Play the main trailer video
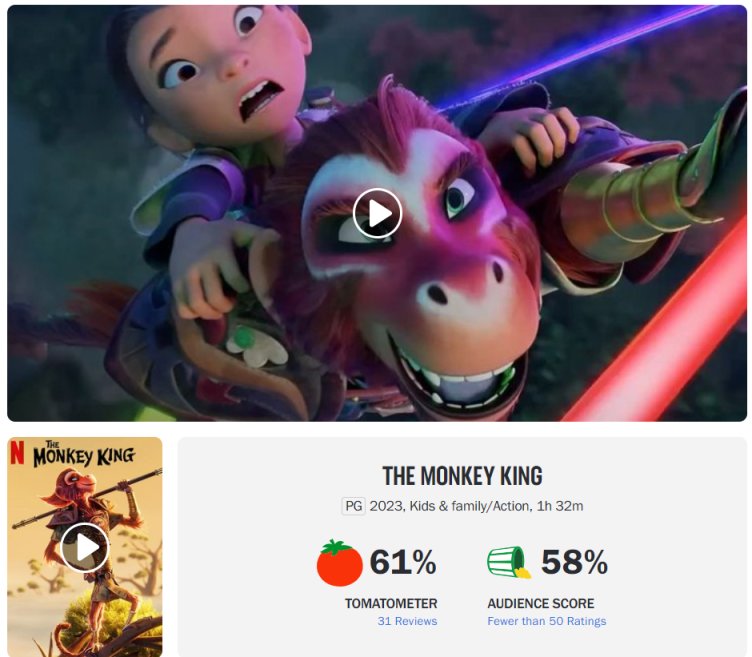The width and height of the screenshot is (752, 657). [x=377, y=213]
